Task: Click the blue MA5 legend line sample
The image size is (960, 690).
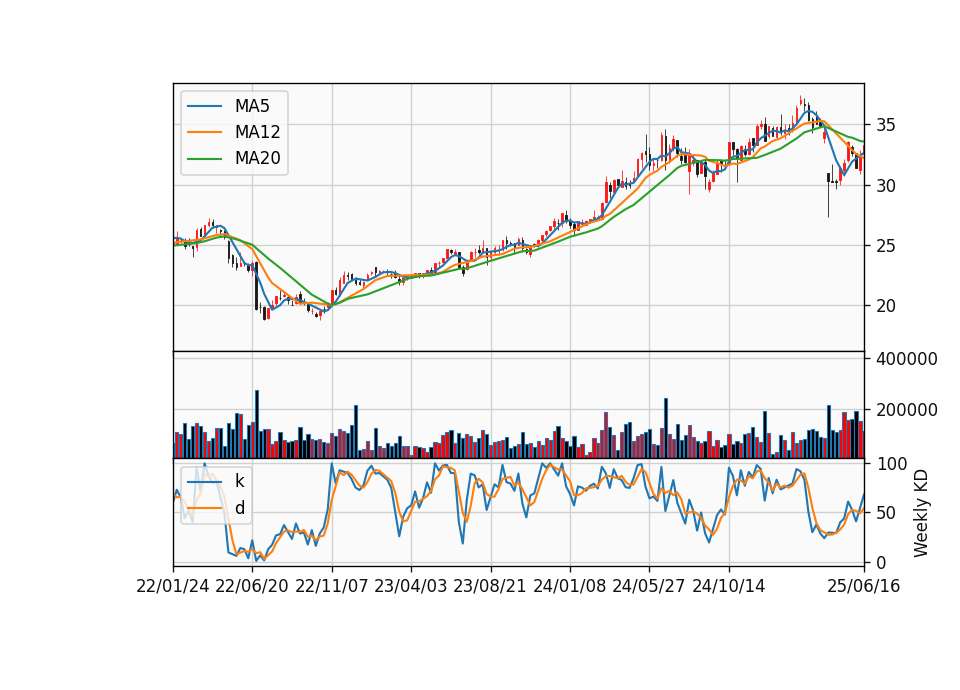Action: click(x=204, y=106)
